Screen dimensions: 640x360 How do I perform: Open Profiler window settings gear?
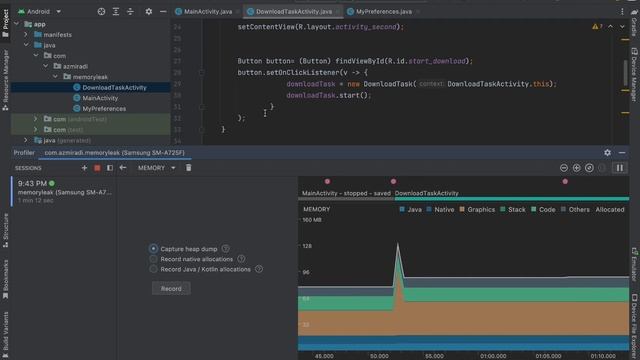point(607,152)
